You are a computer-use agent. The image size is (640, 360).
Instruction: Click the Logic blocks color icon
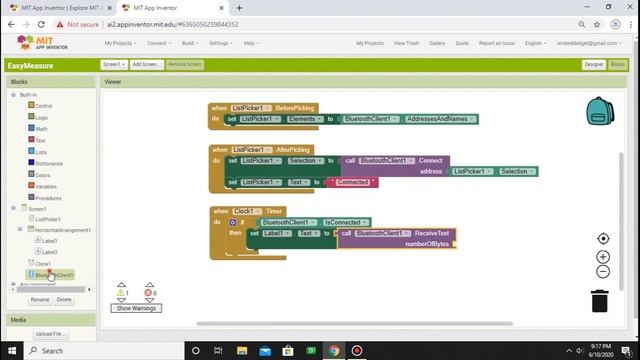coord(31,117)
